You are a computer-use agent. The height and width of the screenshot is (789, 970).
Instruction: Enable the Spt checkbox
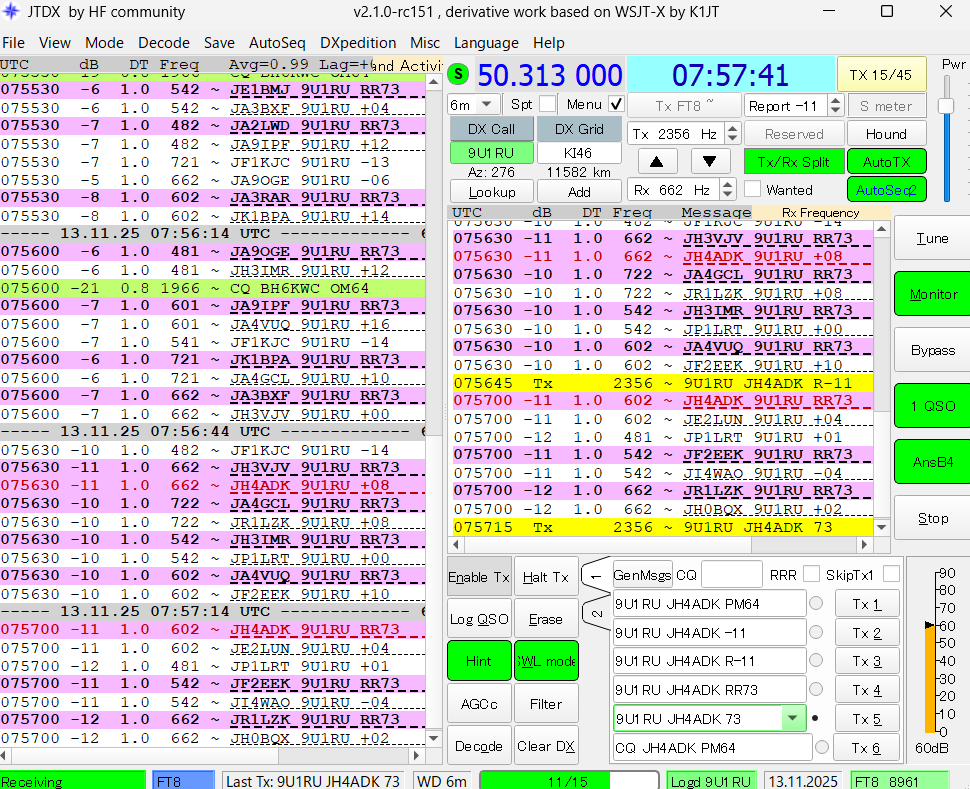[x=547, y=104]
